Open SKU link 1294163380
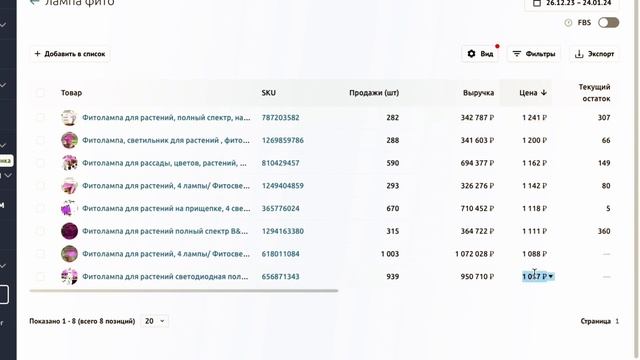This screenshot has width=640, height=360. pos(282,231)
